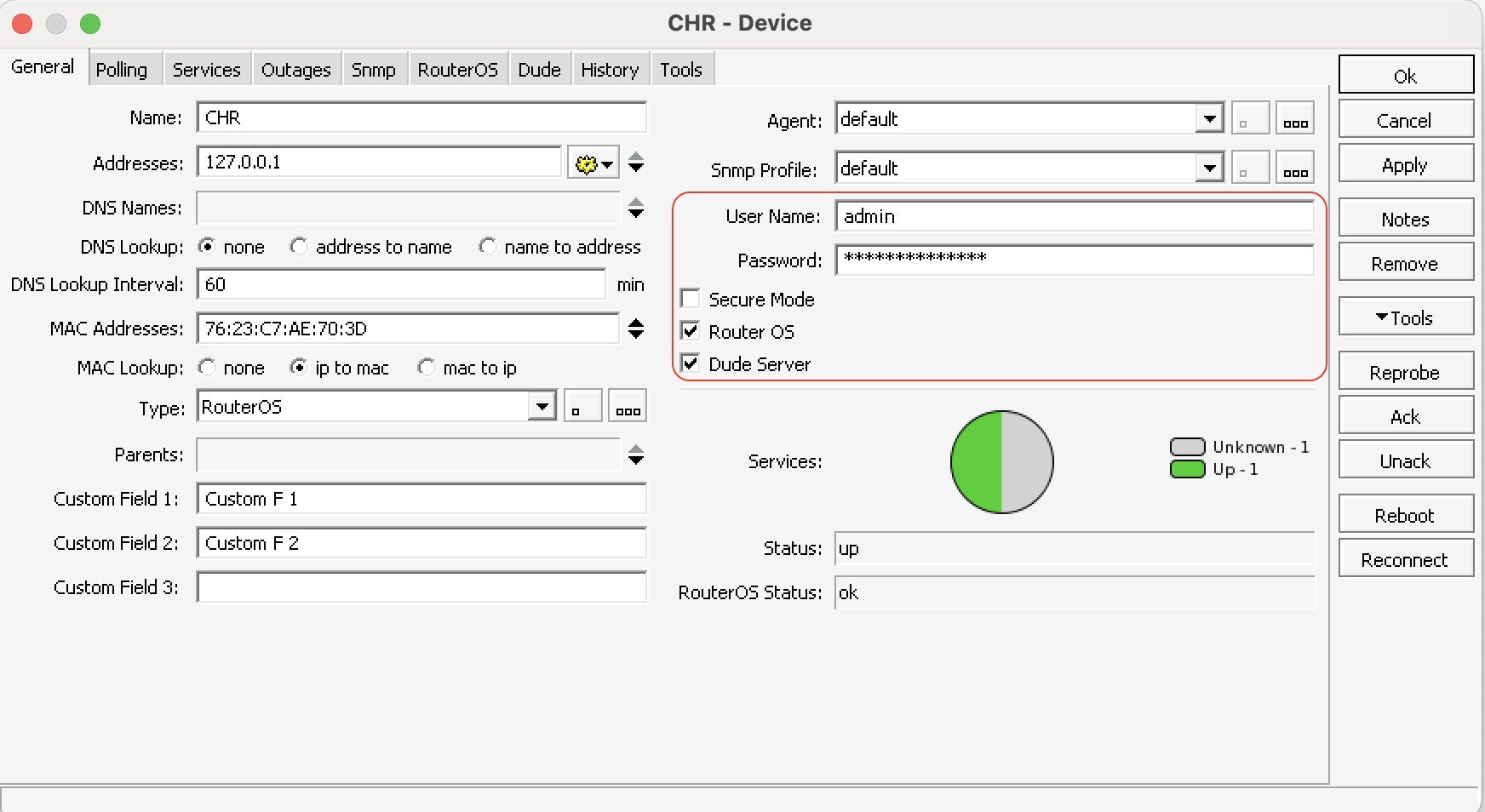
Task: Expand the Type dropdown showing RouterOS
Action: click(x=542, y=406)
